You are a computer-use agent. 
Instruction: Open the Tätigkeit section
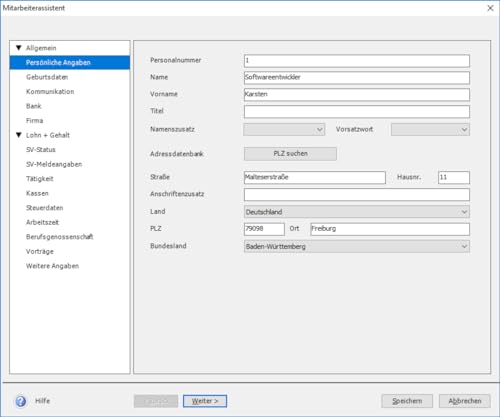coord(40,179)
